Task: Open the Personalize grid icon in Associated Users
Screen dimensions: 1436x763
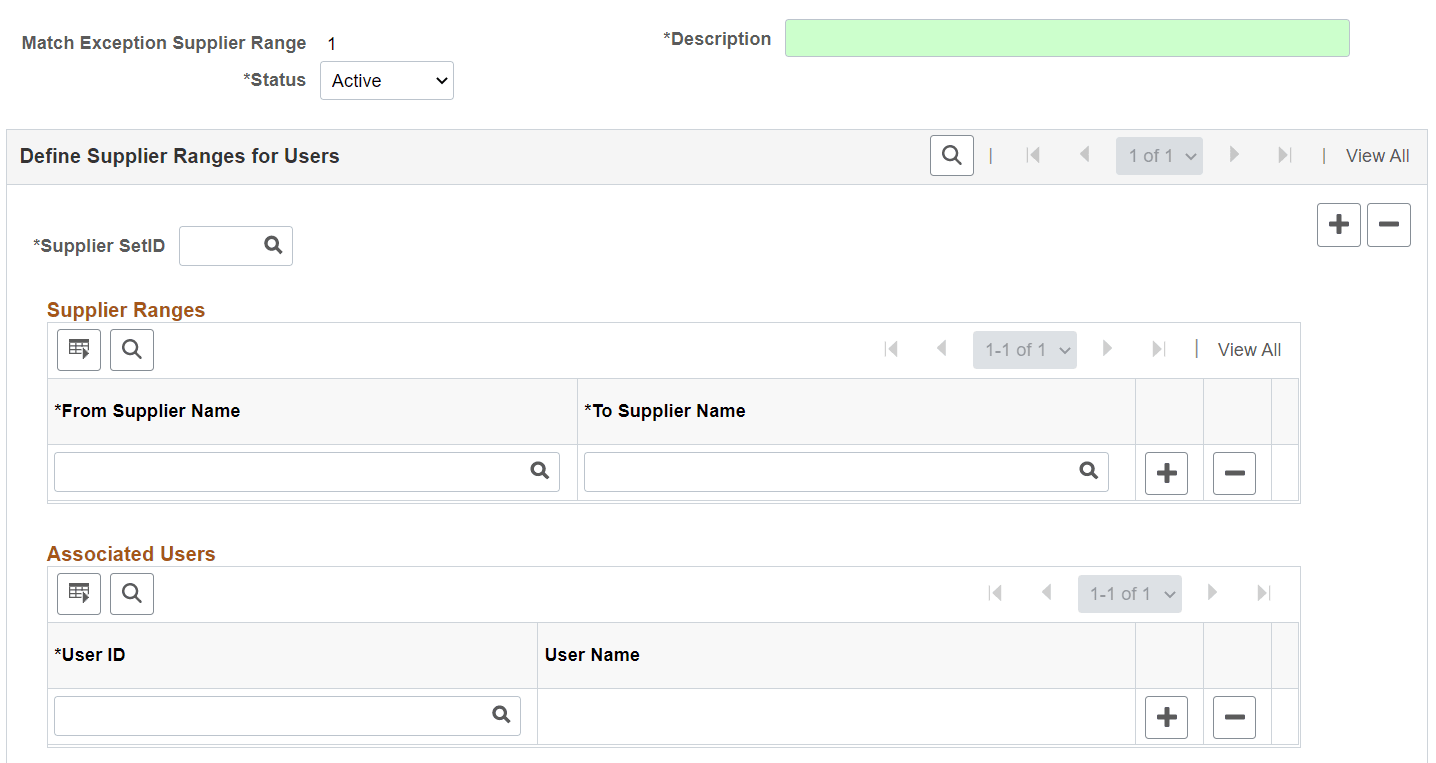Action: pyautogui.click(x=78, y=593)
